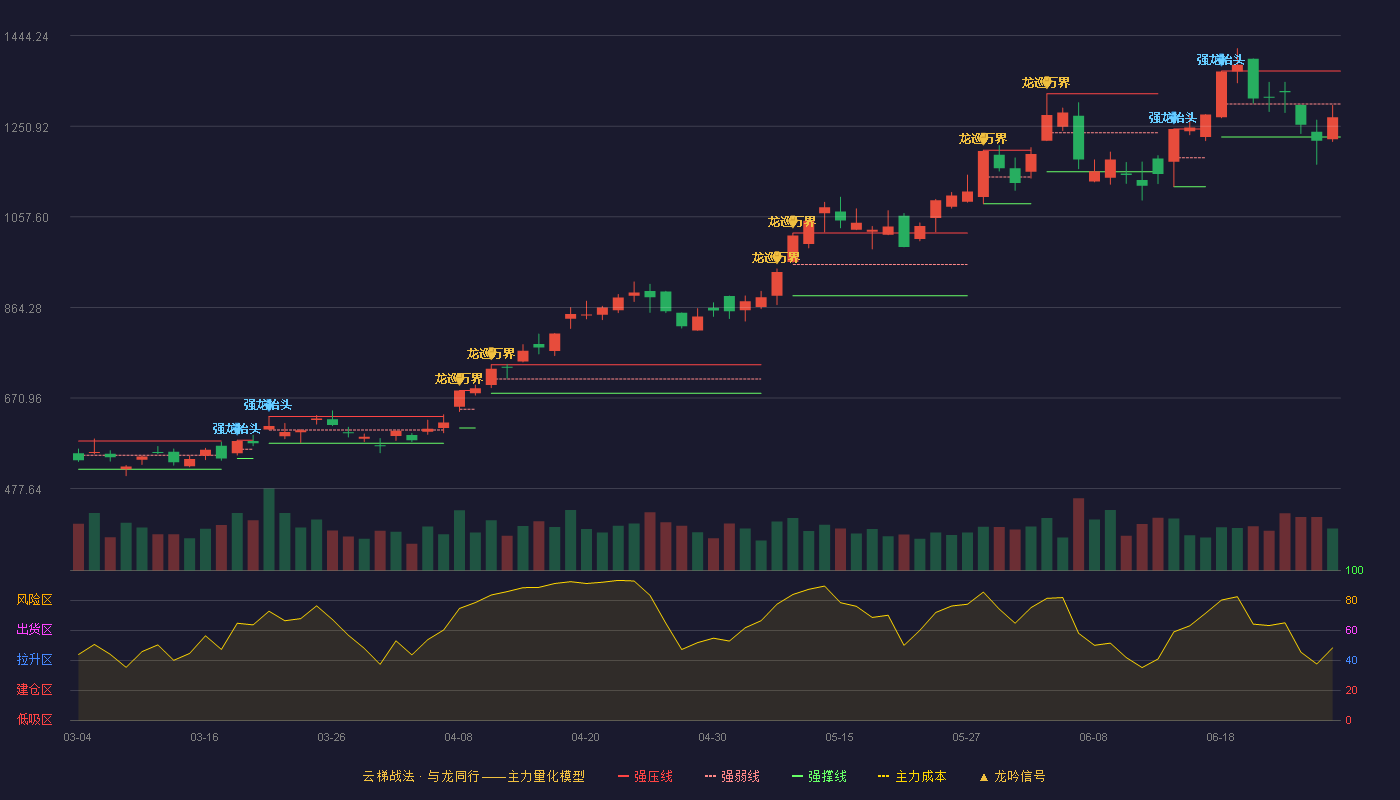Click the 拉升区 zone label
Image resolution: width=1400 pixels, height=800 pixels.
click(34, 660)
